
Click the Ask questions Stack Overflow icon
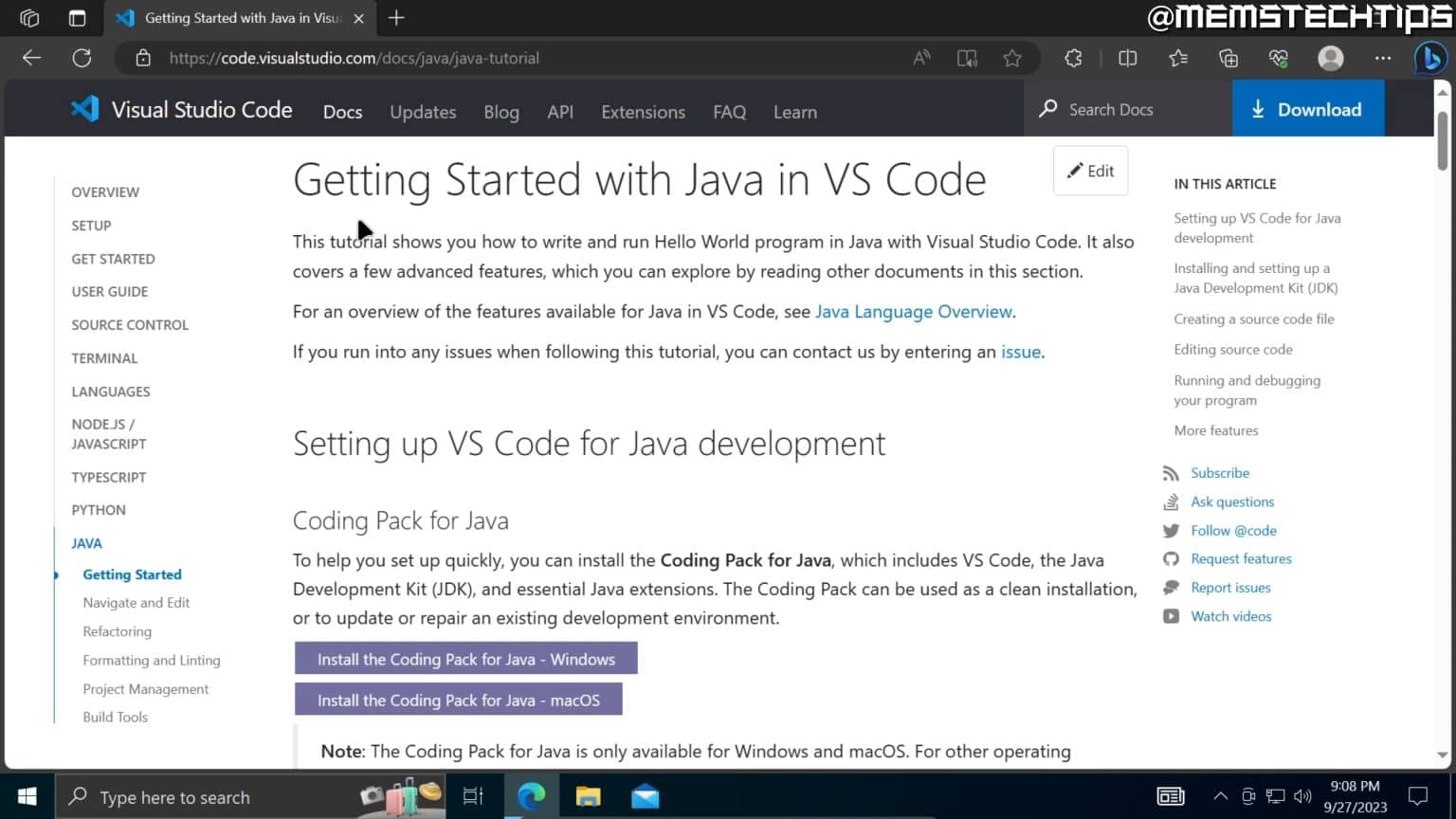pos(1172,501)
